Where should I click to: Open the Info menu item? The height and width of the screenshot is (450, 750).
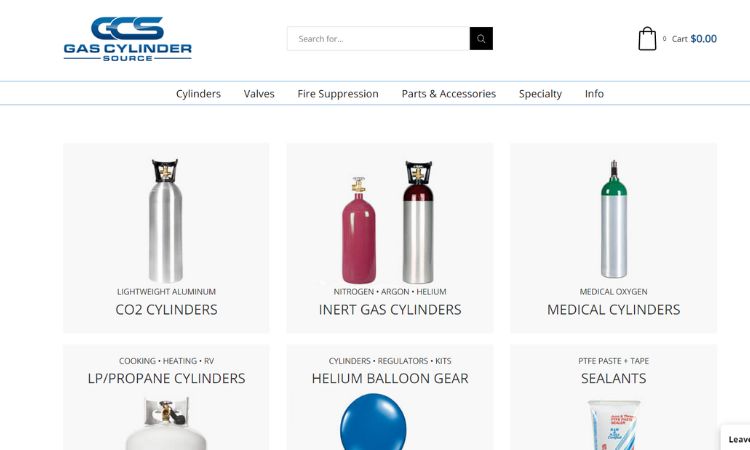[594, 94]
